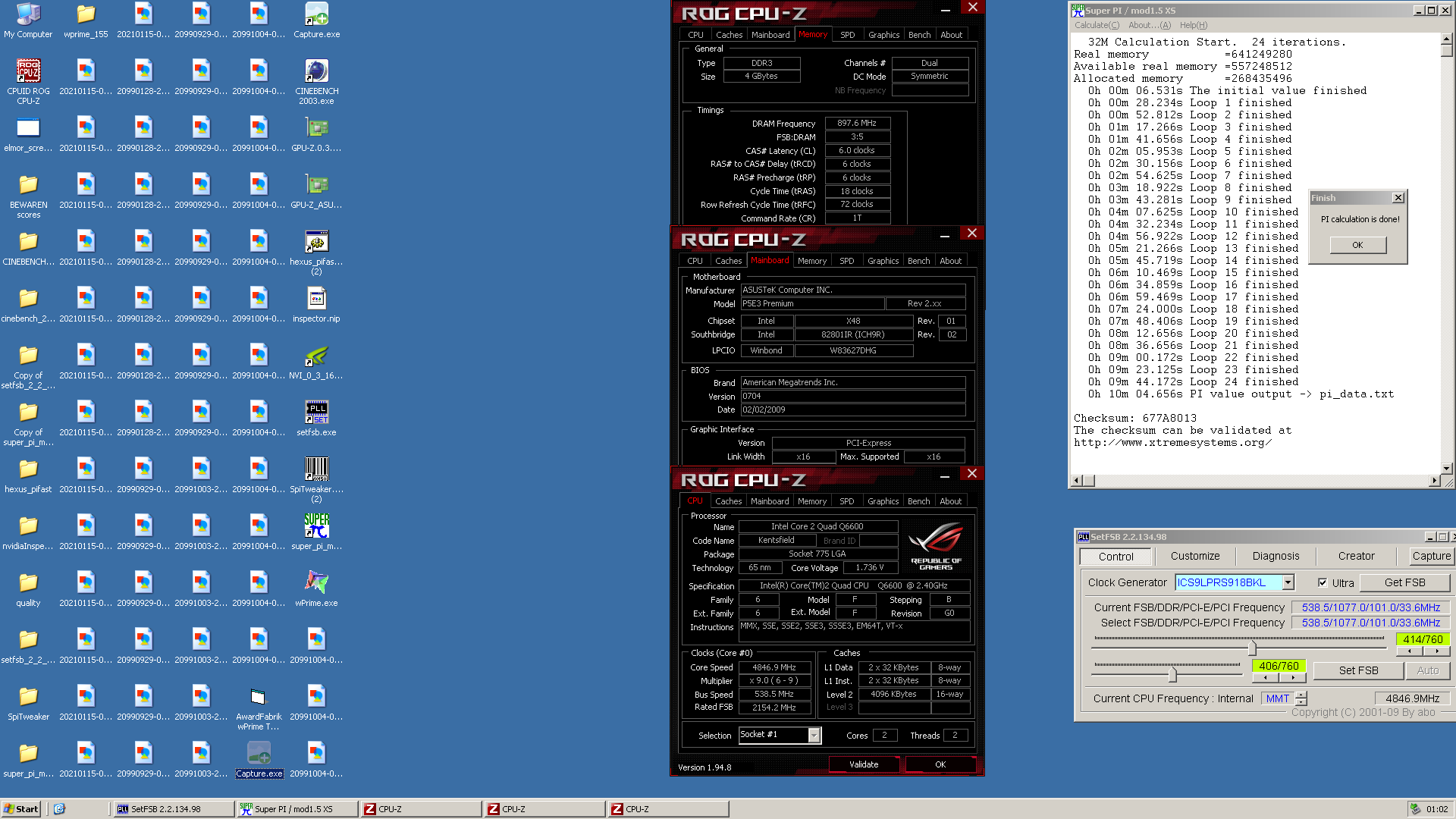Launch super_pi_mod desktop shortcut icon
The width and height of the screenshot is (1456, 819).
tap(316, 532)
